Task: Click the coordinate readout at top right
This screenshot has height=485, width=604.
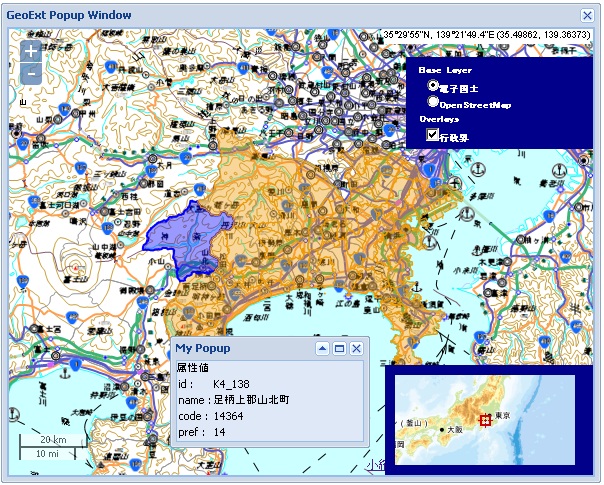Action: [x=488, y=34]
